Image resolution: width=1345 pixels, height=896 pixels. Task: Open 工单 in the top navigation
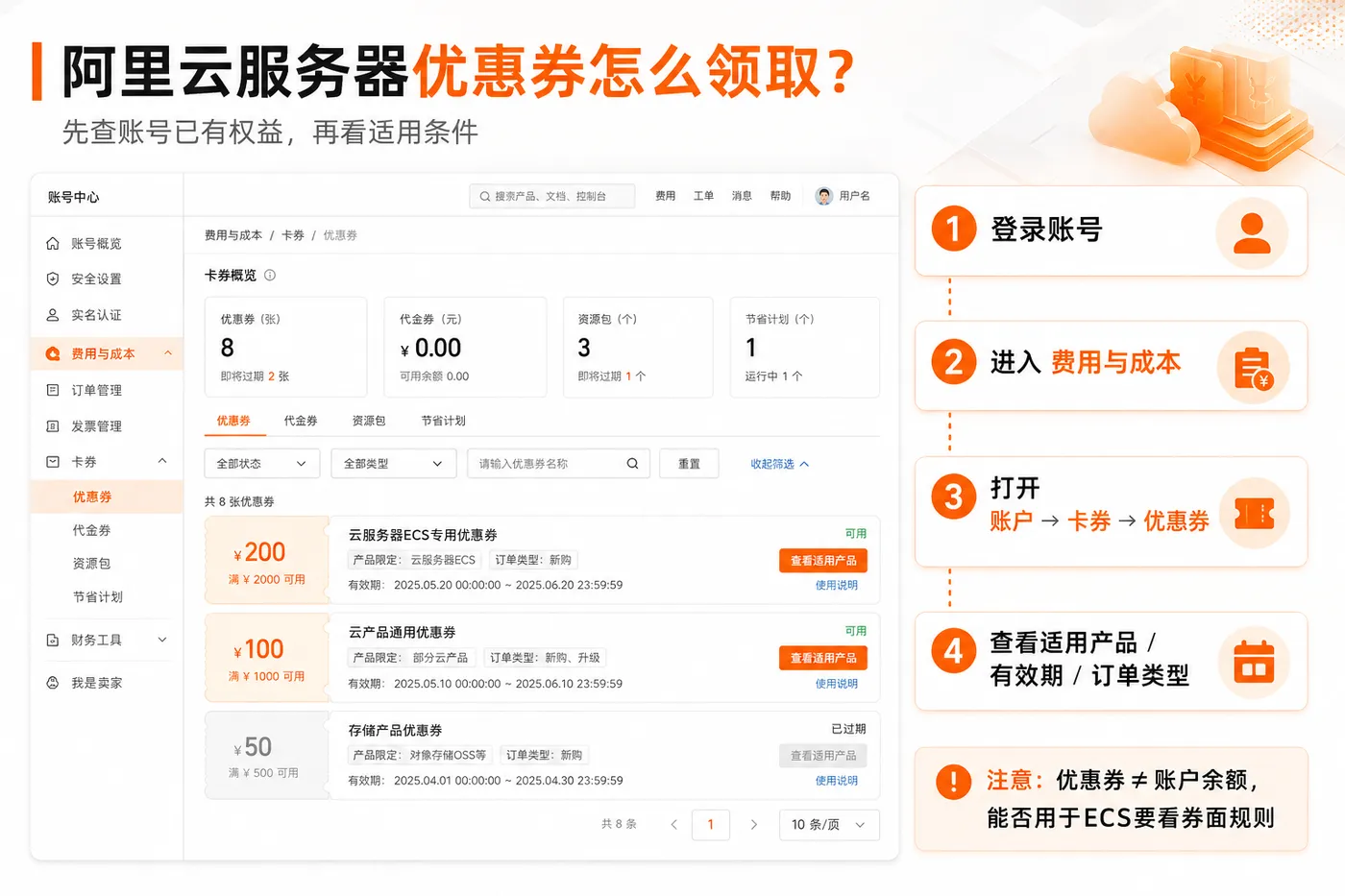click(x=704, y=196)
